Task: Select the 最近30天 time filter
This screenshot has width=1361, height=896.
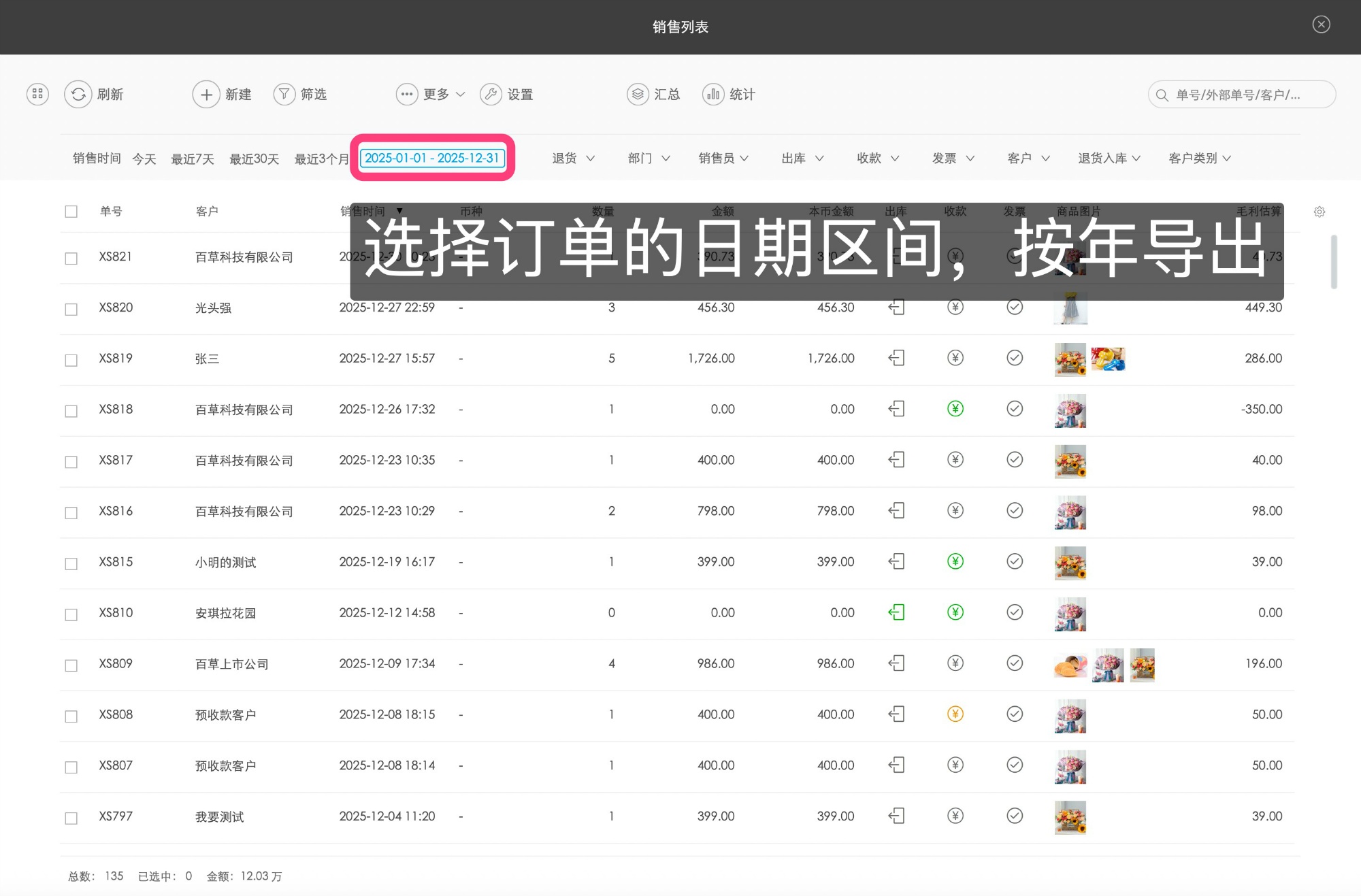Action: 255,159
